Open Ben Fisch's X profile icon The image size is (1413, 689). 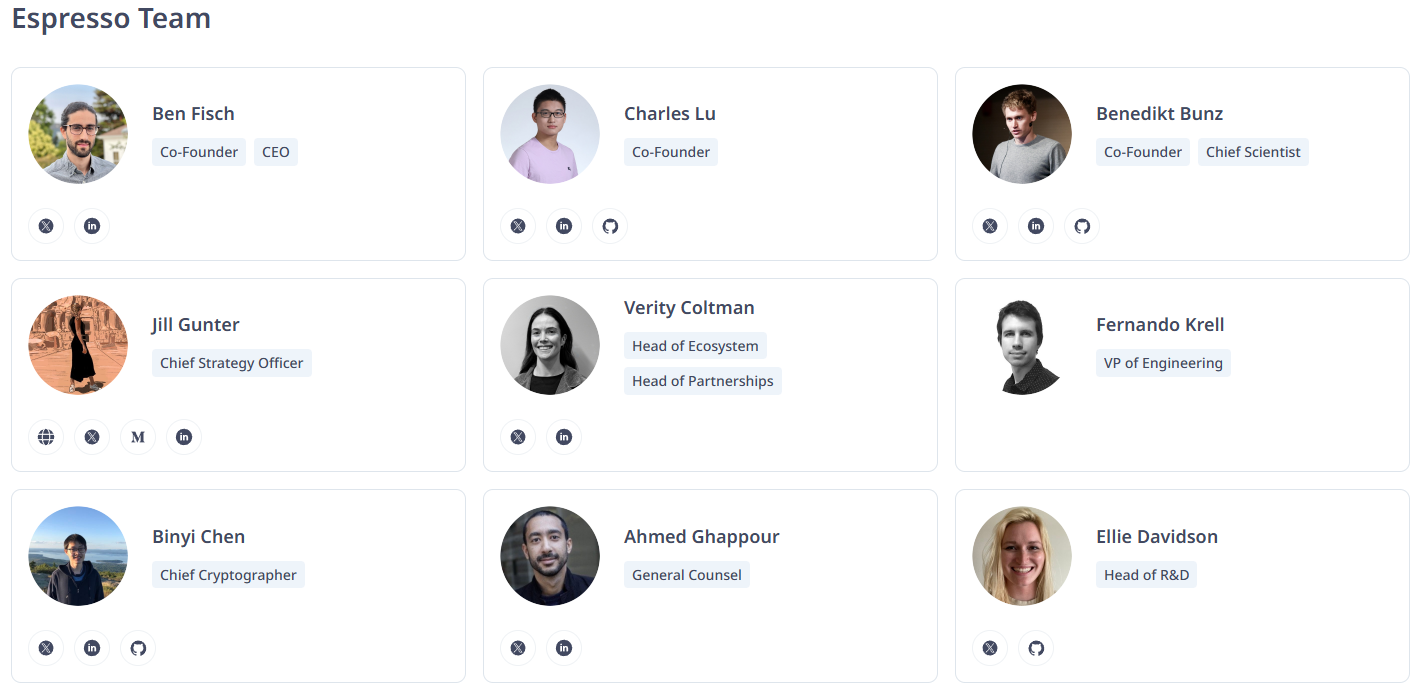coord(46,226)
